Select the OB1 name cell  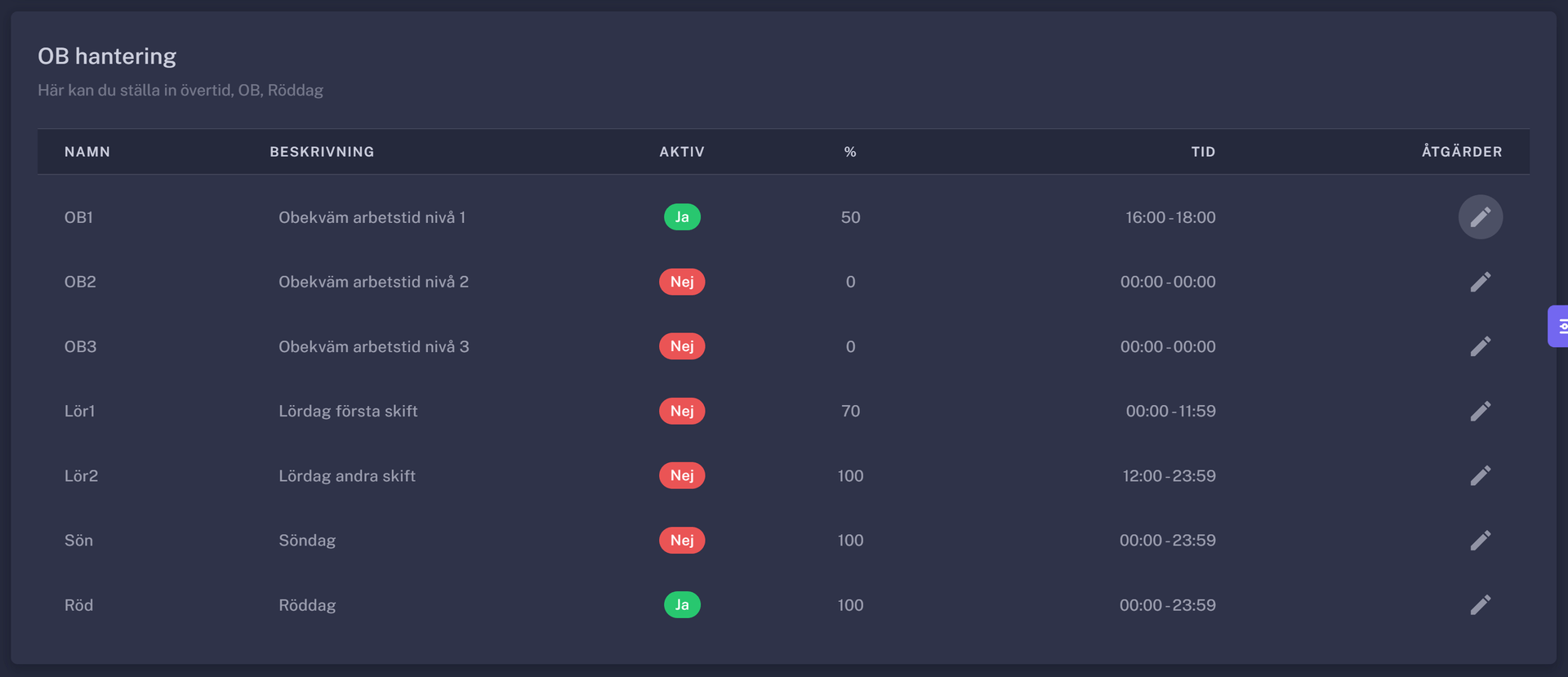(78, 217)
